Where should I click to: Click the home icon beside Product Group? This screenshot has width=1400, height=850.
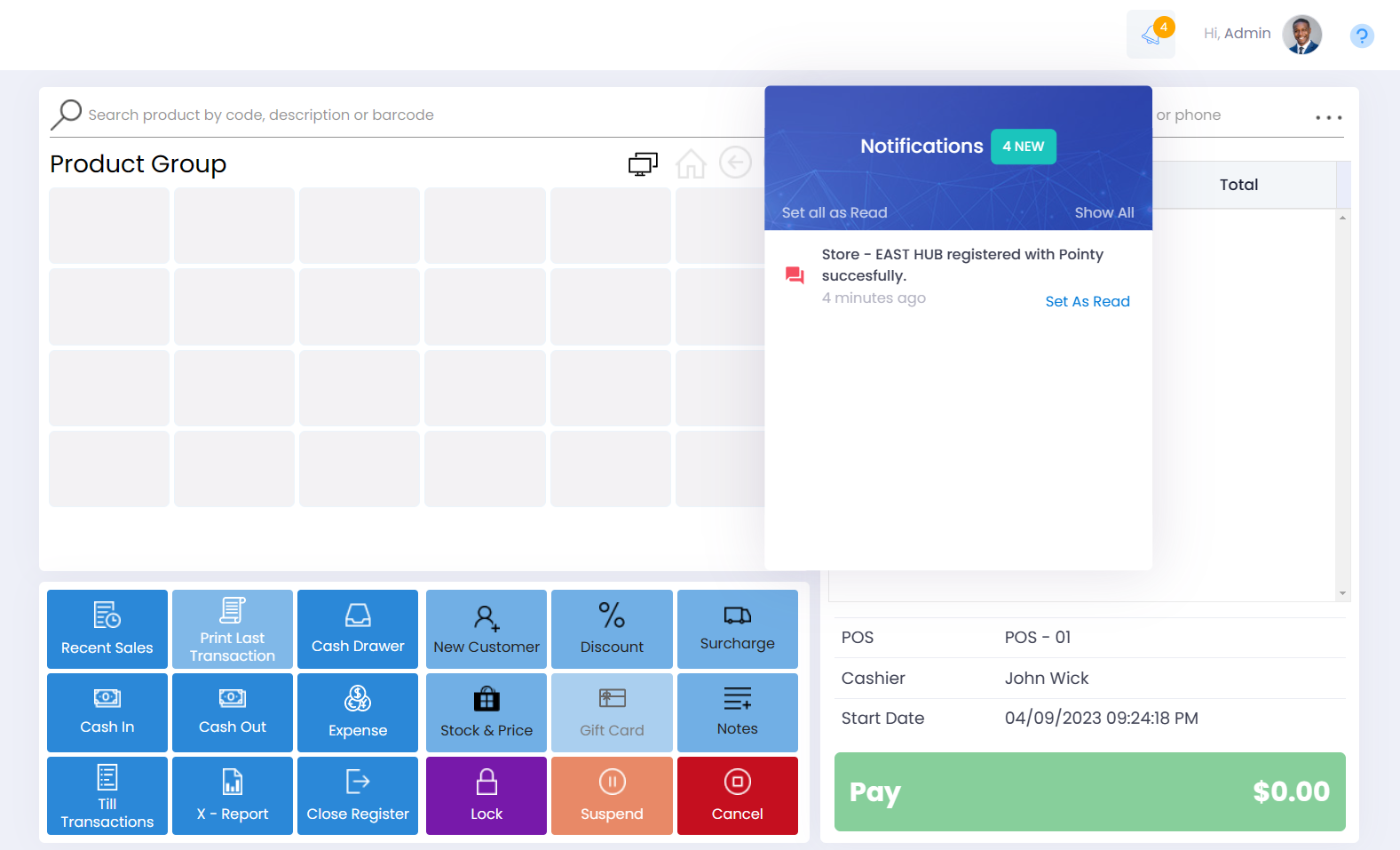click(x=690, y=163)
